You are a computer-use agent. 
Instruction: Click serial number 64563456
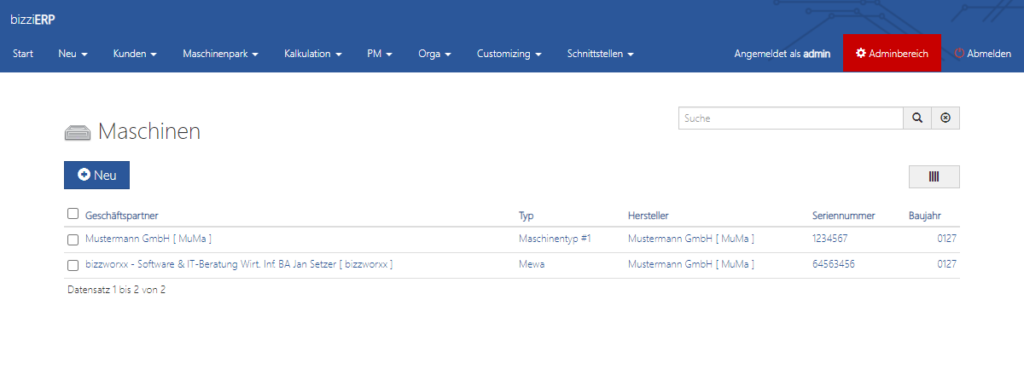point(833,265)
